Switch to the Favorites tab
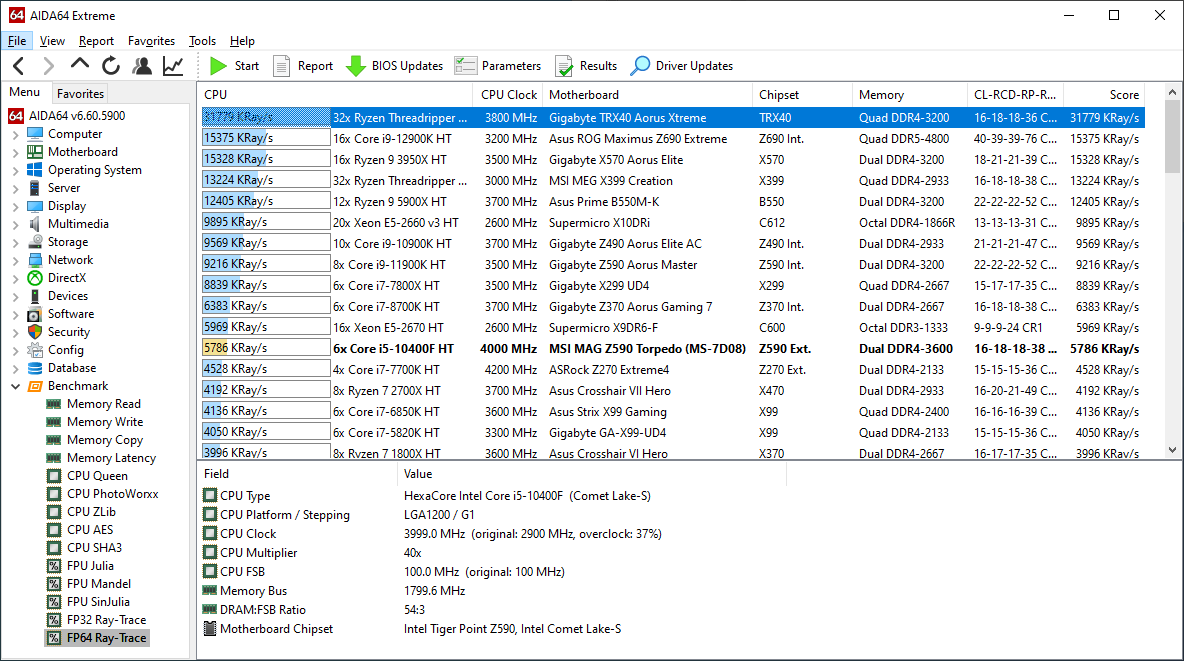This screenshot has width=1184, height=661. 80,93
